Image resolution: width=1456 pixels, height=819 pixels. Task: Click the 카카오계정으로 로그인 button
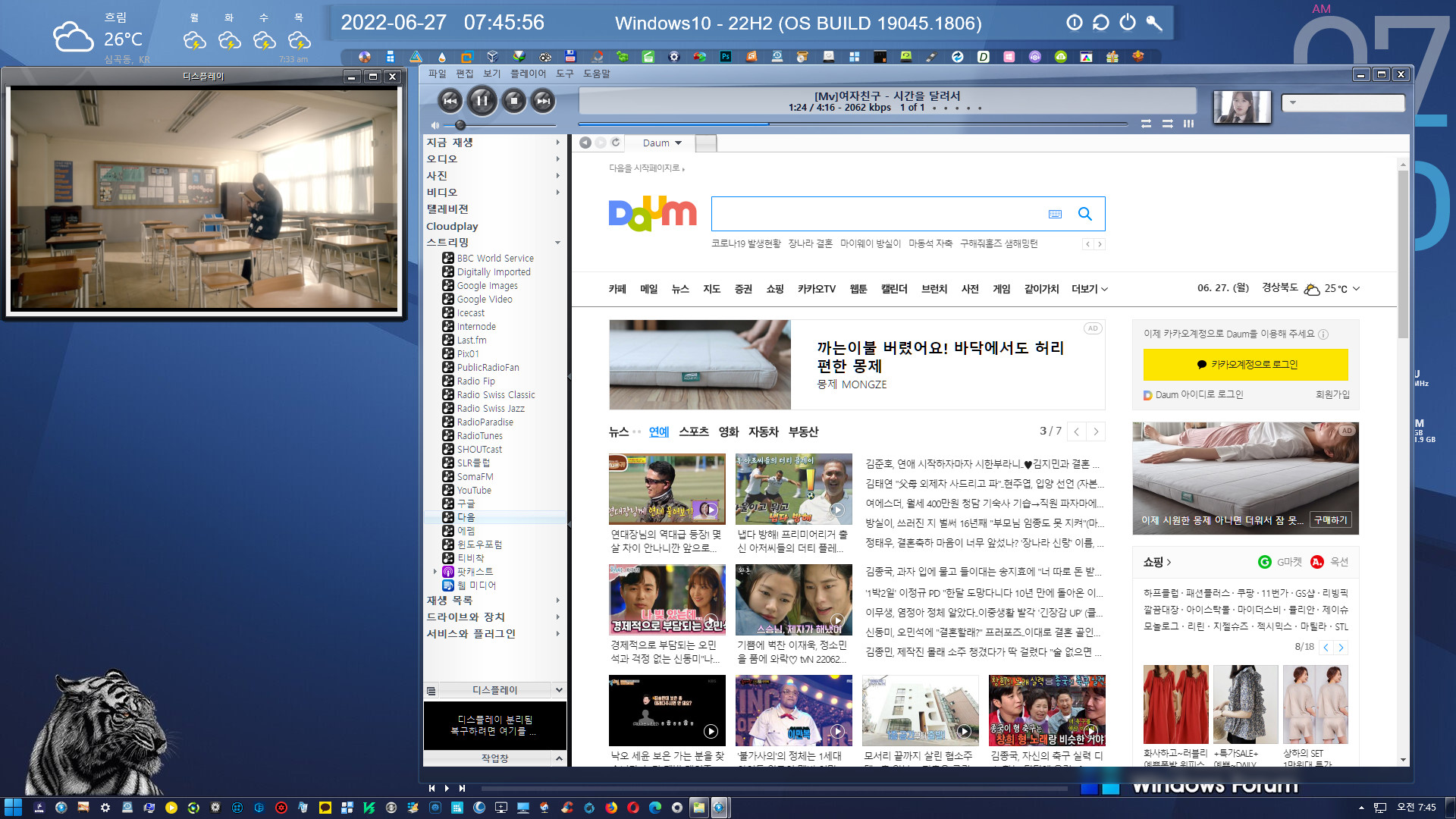1245,365
